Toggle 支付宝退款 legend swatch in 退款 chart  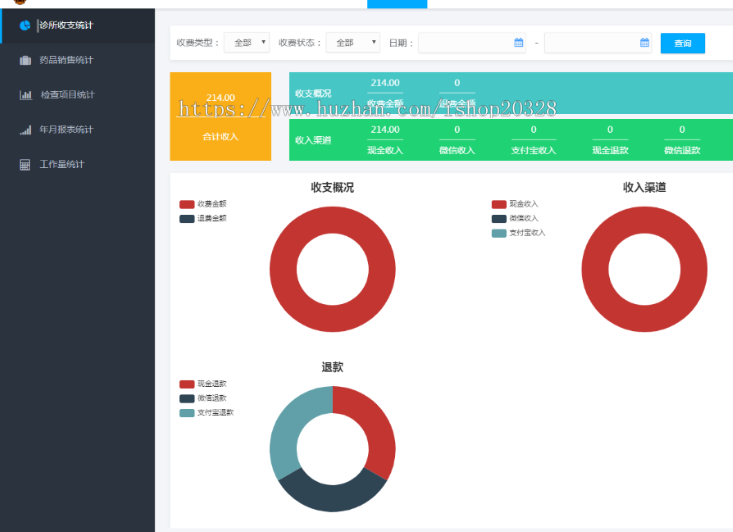click(187, 413)
